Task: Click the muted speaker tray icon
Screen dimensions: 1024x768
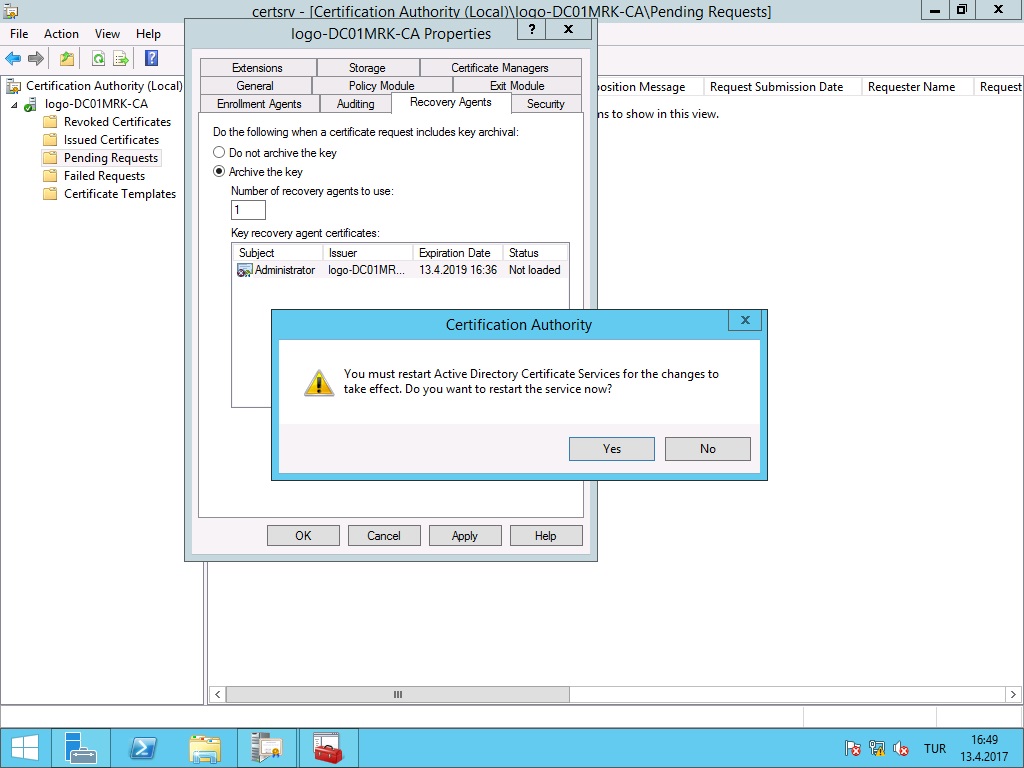Action: click(x=901, y=748)
